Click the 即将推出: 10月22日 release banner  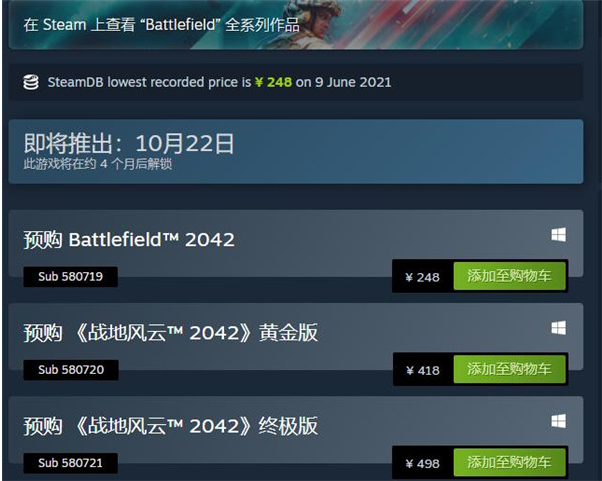click(296, 152)
